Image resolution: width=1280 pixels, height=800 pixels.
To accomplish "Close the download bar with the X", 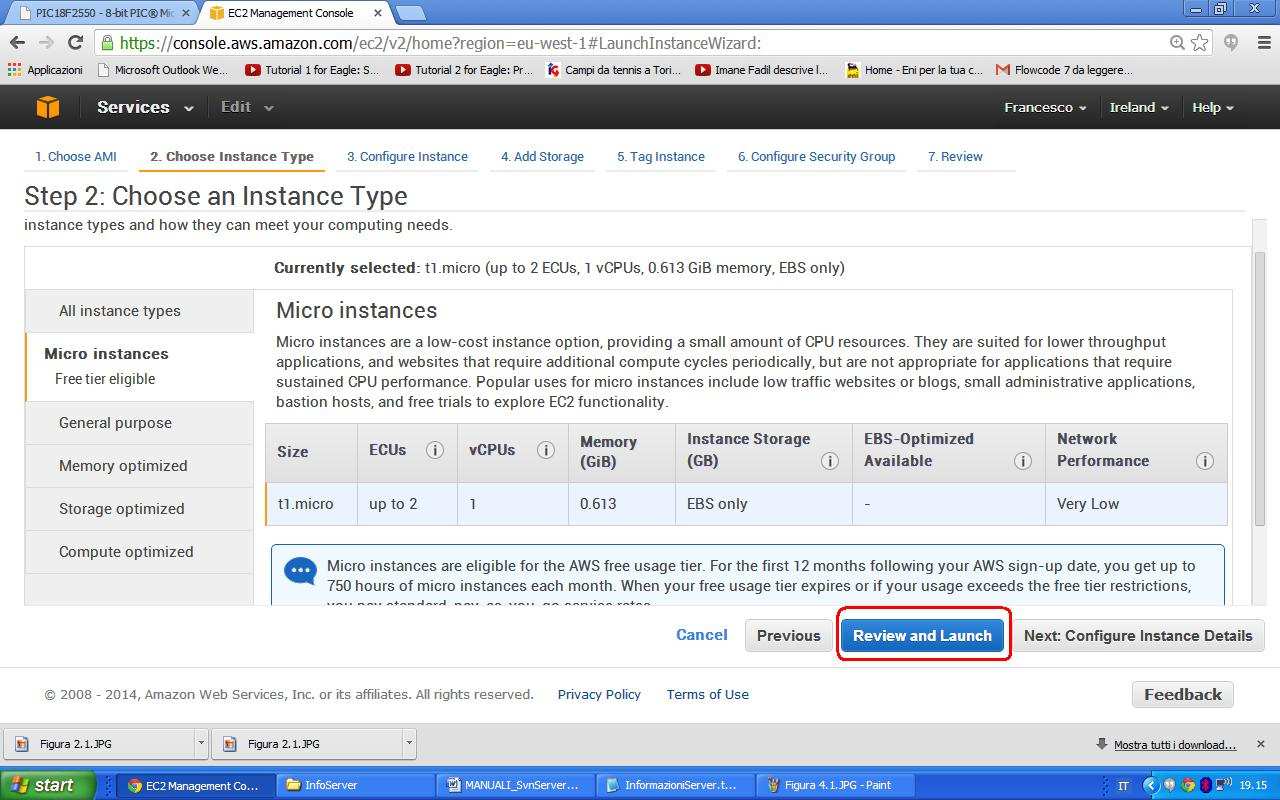I will coord(1260,744).
